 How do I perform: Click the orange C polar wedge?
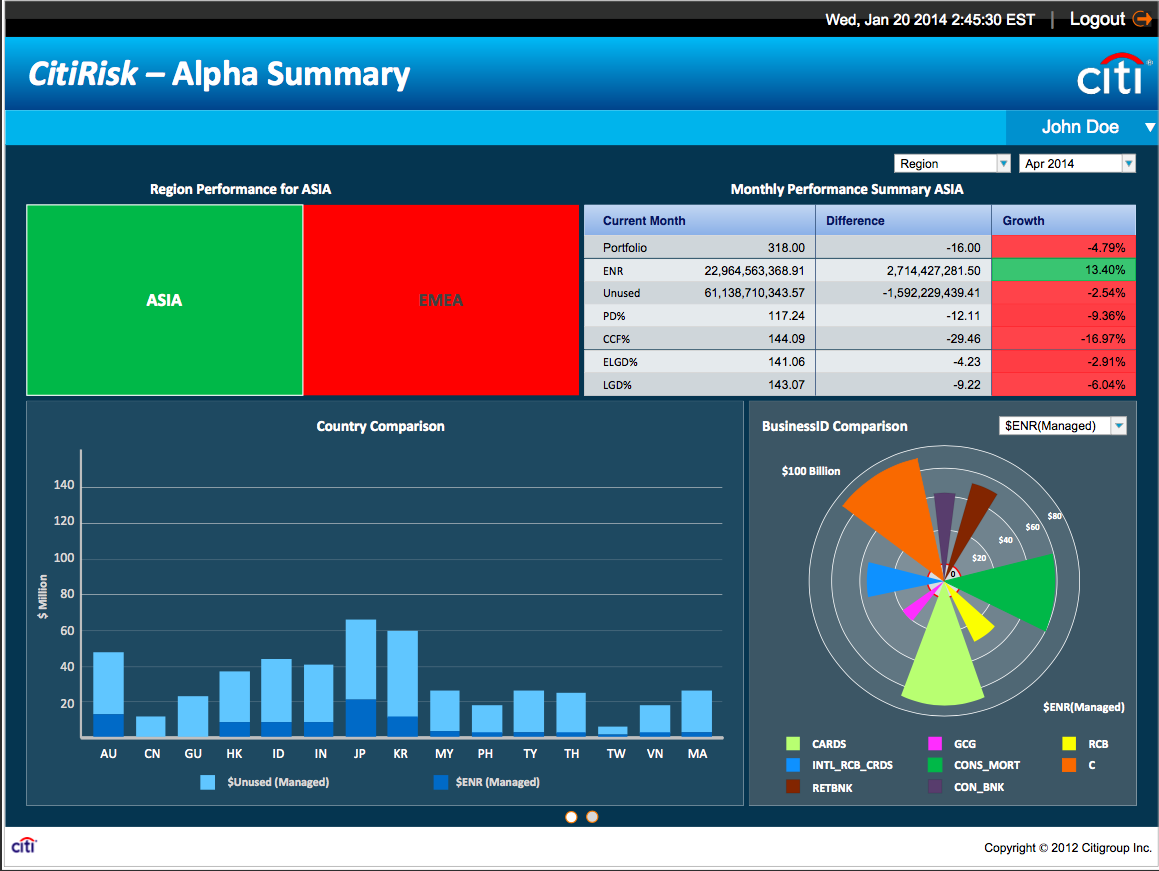point(896,512)
